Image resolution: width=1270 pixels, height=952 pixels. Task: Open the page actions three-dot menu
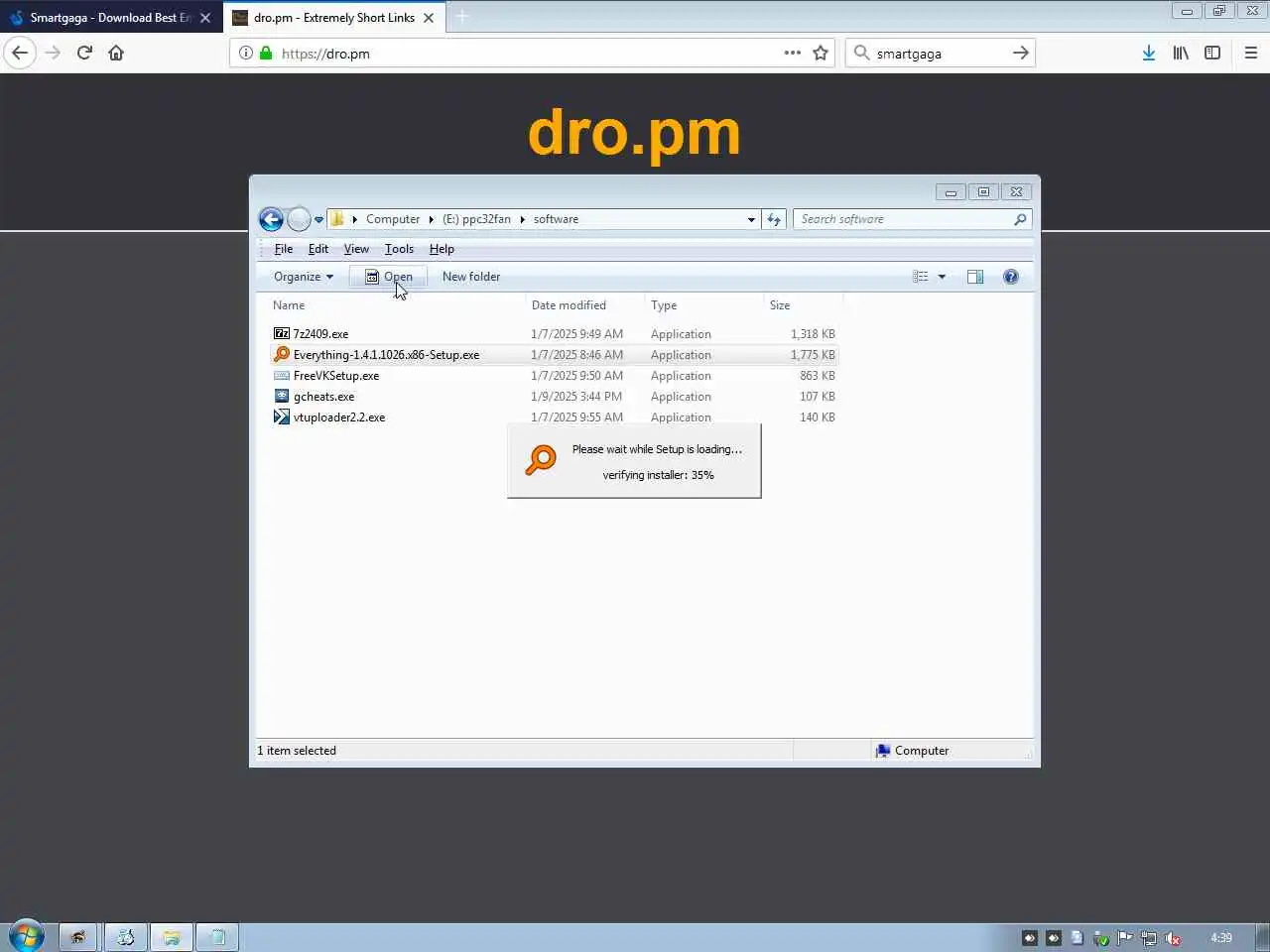(x=792, y=54)
